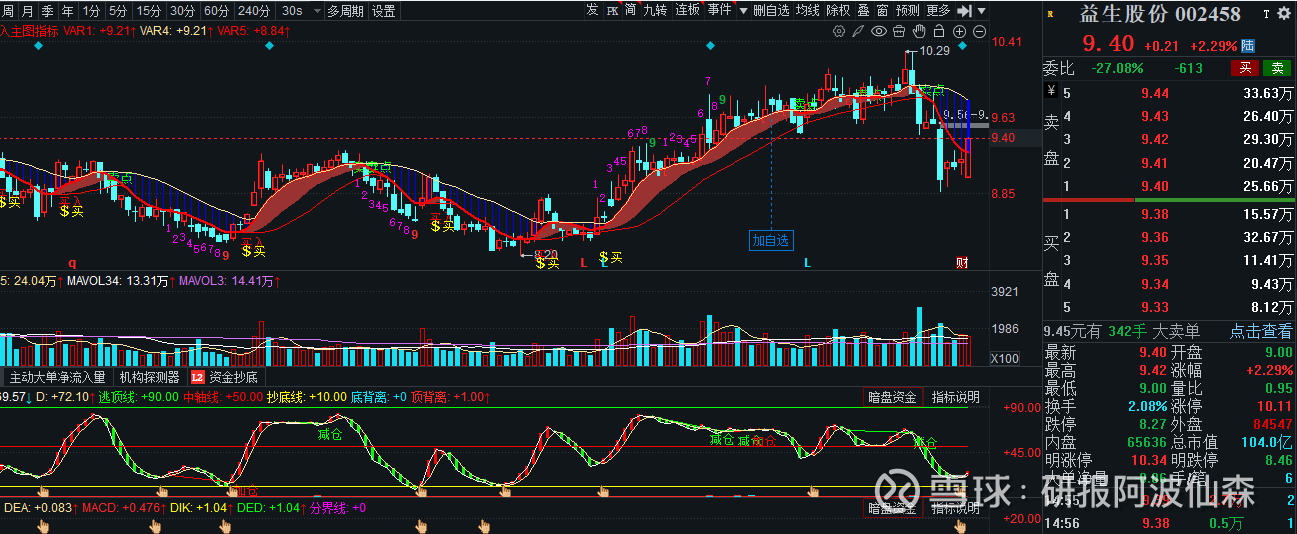1297x534 pixels.
Task: Toggle 除权 adjustment option
Action: click(x=839, y=11)
